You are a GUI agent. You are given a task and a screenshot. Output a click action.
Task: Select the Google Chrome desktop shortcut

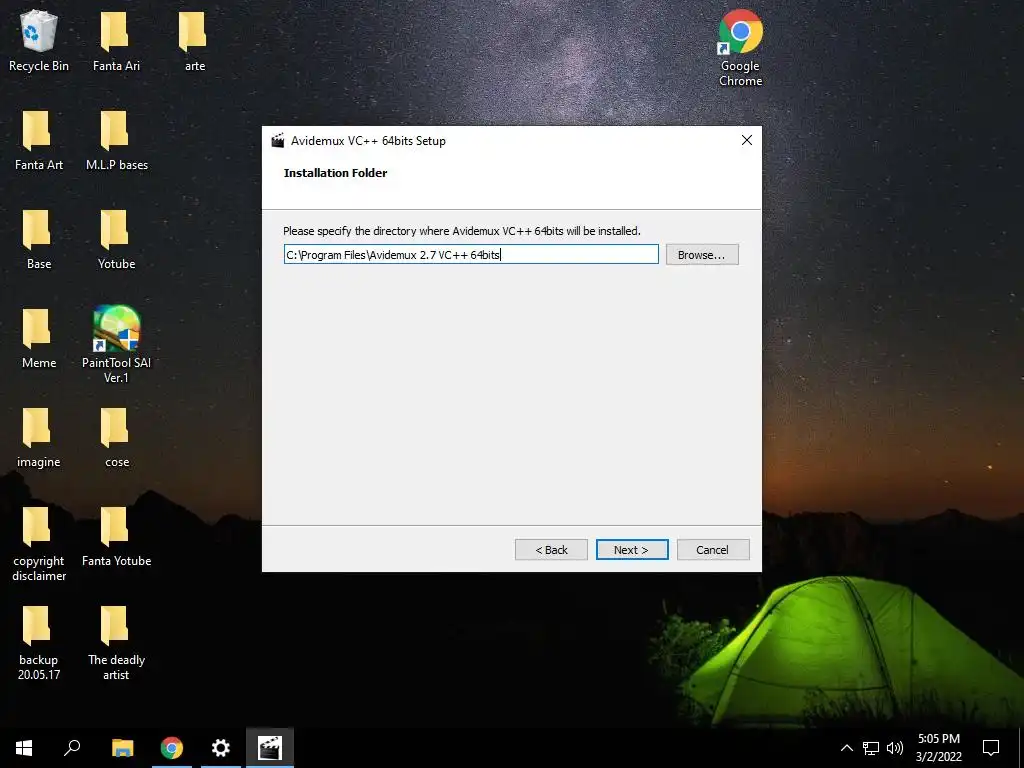[x=740, y=48]
